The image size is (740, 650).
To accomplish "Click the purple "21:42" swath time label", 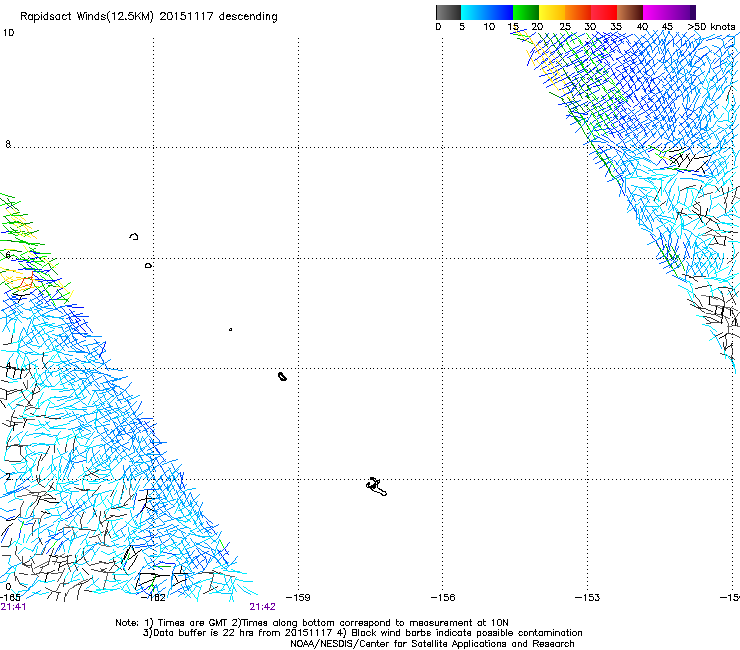I will pos(262,607).
